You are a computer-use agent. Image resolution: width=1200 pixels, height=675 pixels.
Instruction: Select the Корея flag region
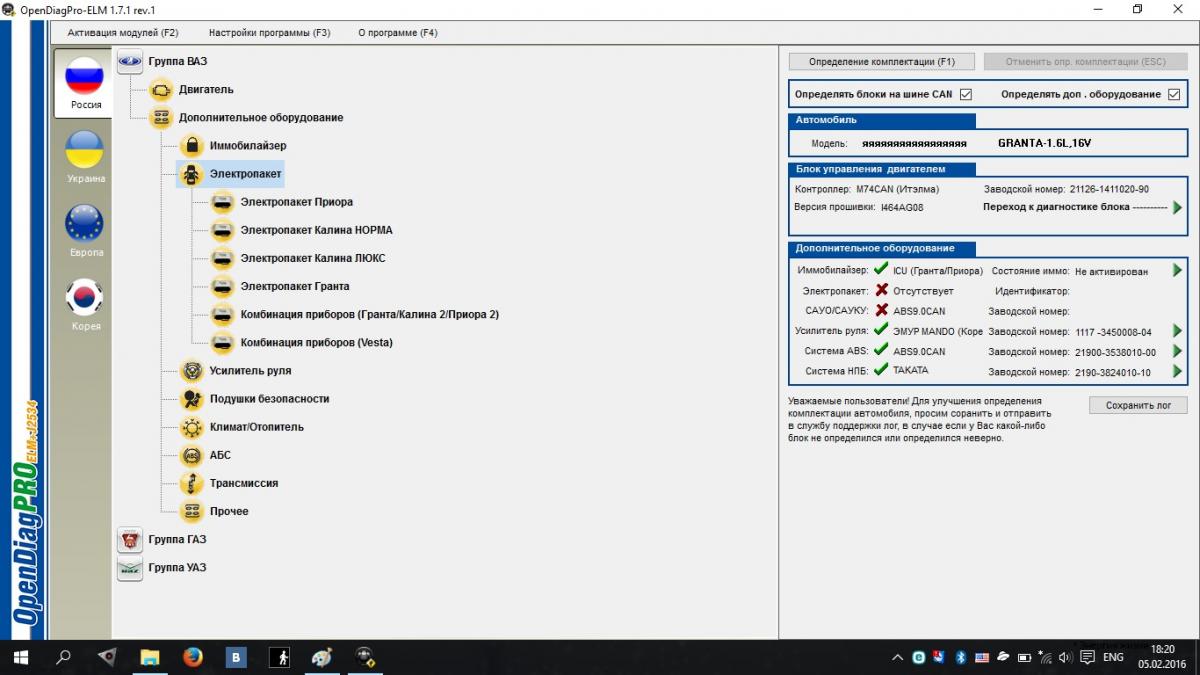(x=85, y=305)
